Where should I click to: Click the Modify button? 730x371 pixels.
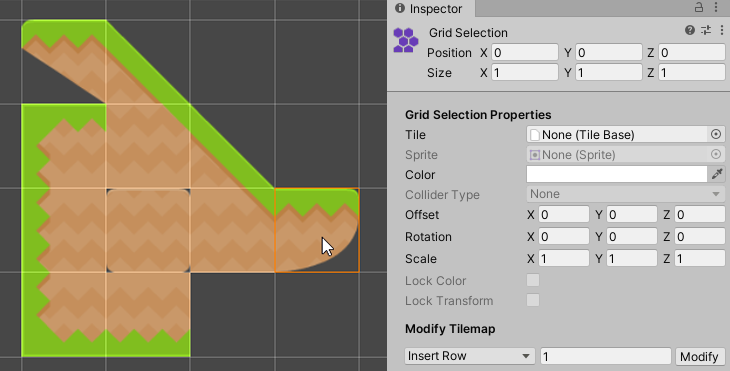(699, 357)
